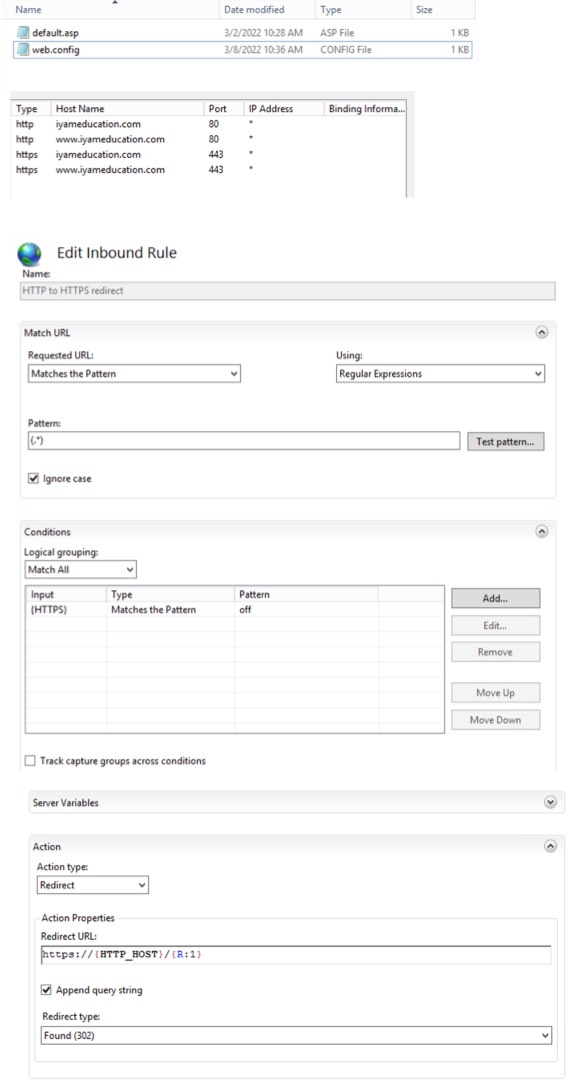586x1088 pixels.
Task: Collapse the Action section chevron
Action: click(x=550, y=847)
